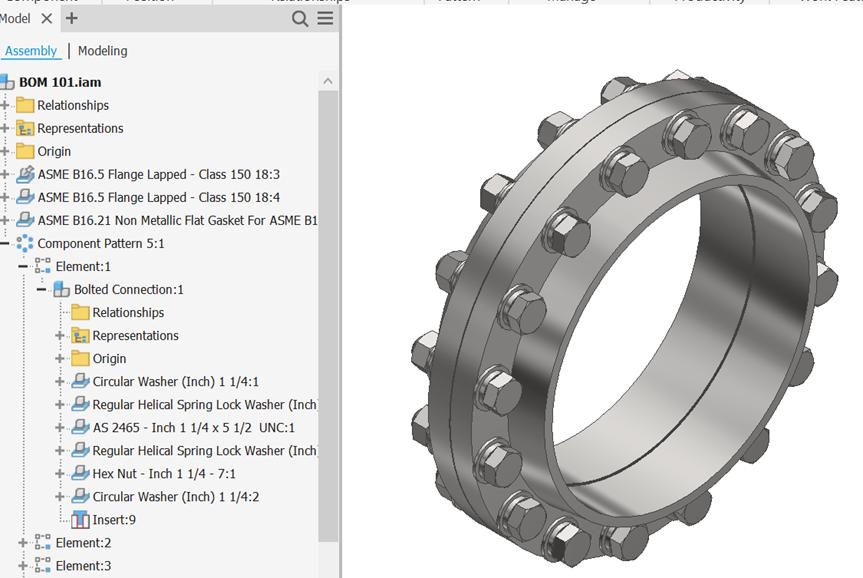Image resolution: width=863 pixels, height=578 pixels.
Task: Close the Model browser tab
Action: coord(47,19)
